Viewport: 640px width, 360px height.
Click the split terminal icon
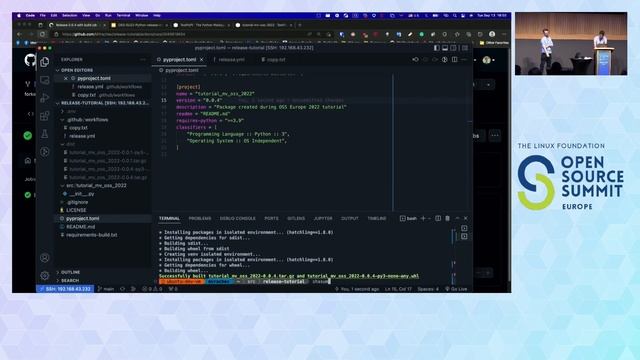pos(438,218)
